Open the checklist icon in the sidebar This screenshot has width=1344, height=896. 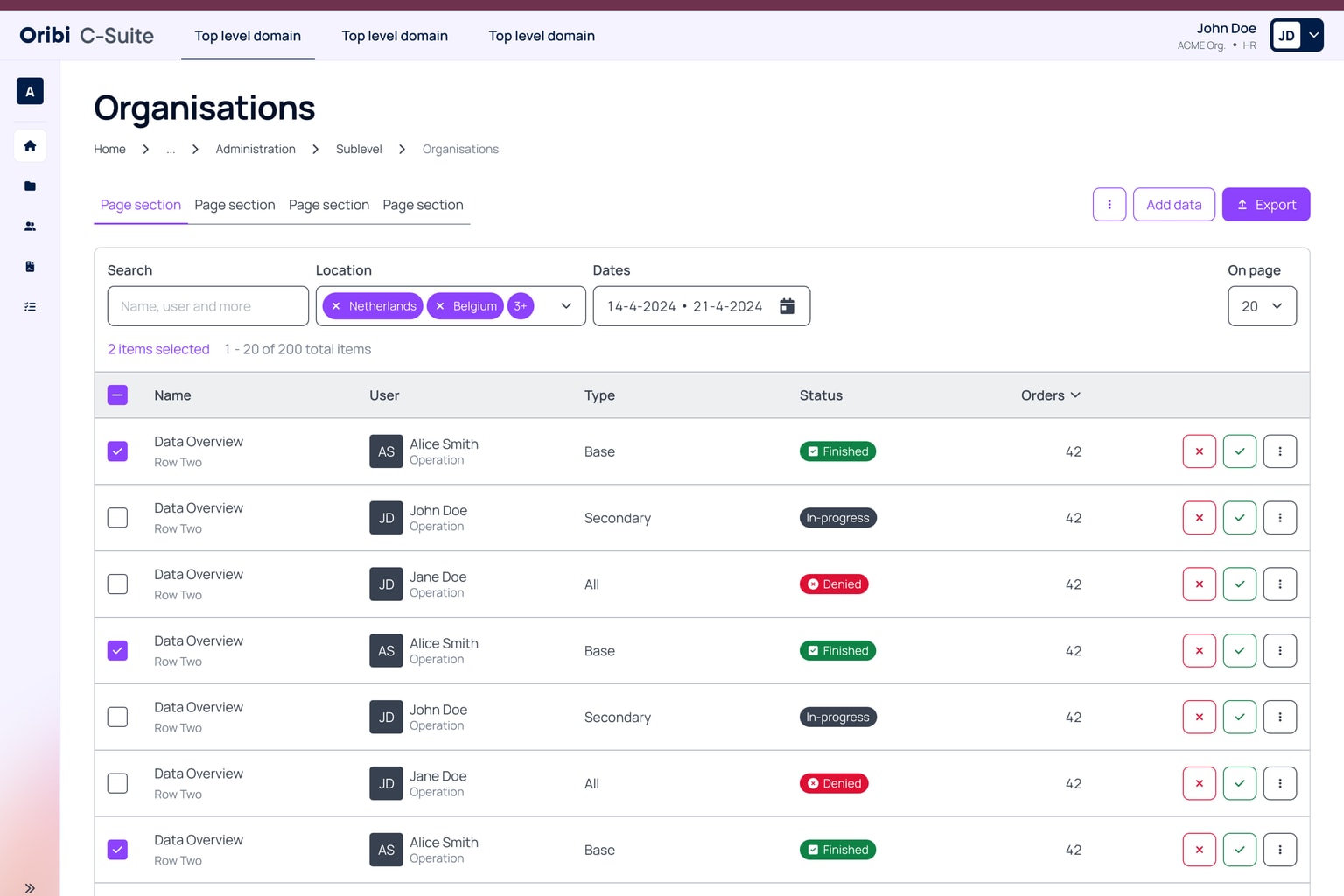tap(30, 307)
